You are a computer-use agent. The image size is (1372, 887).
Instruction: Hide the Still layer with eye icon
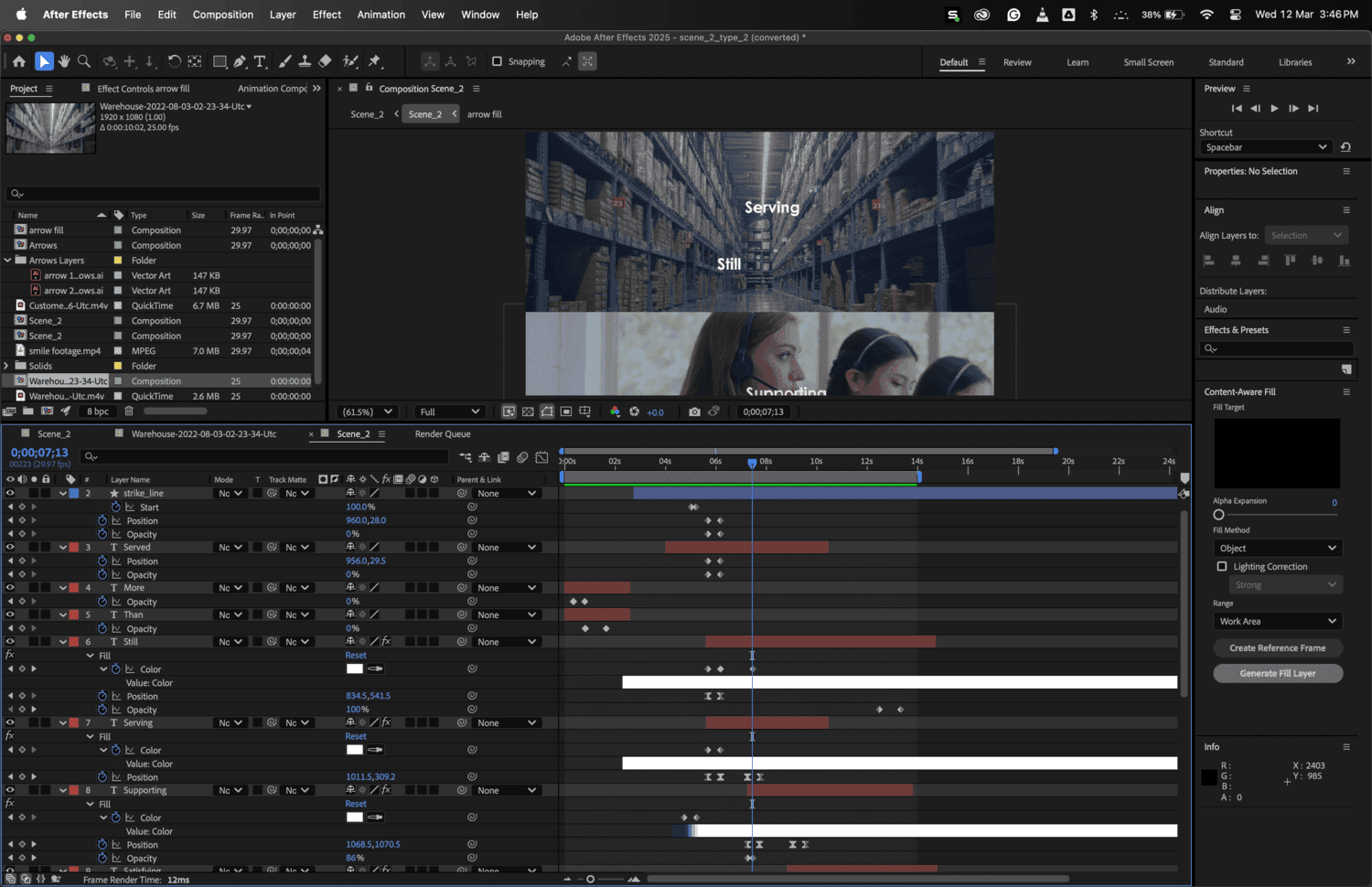(10, 641)
